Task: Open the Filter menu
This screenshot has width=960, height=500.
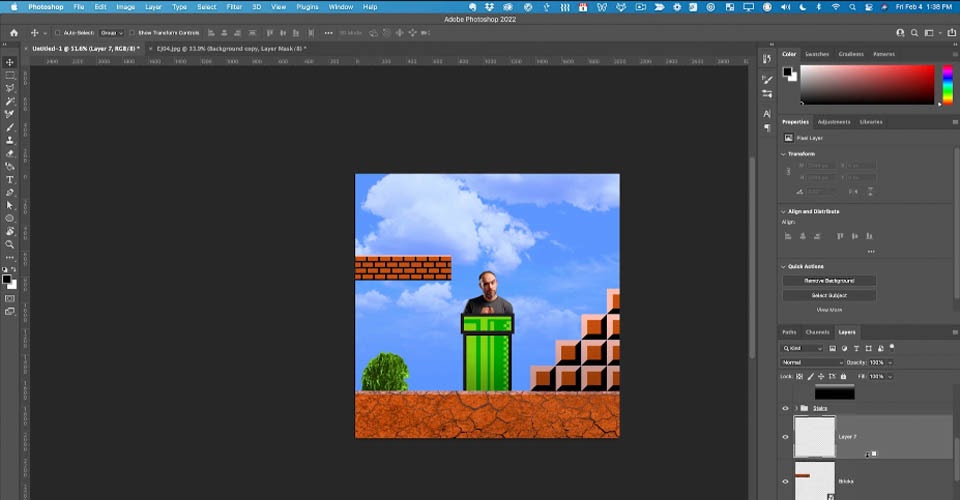Action: pos(234,7)
